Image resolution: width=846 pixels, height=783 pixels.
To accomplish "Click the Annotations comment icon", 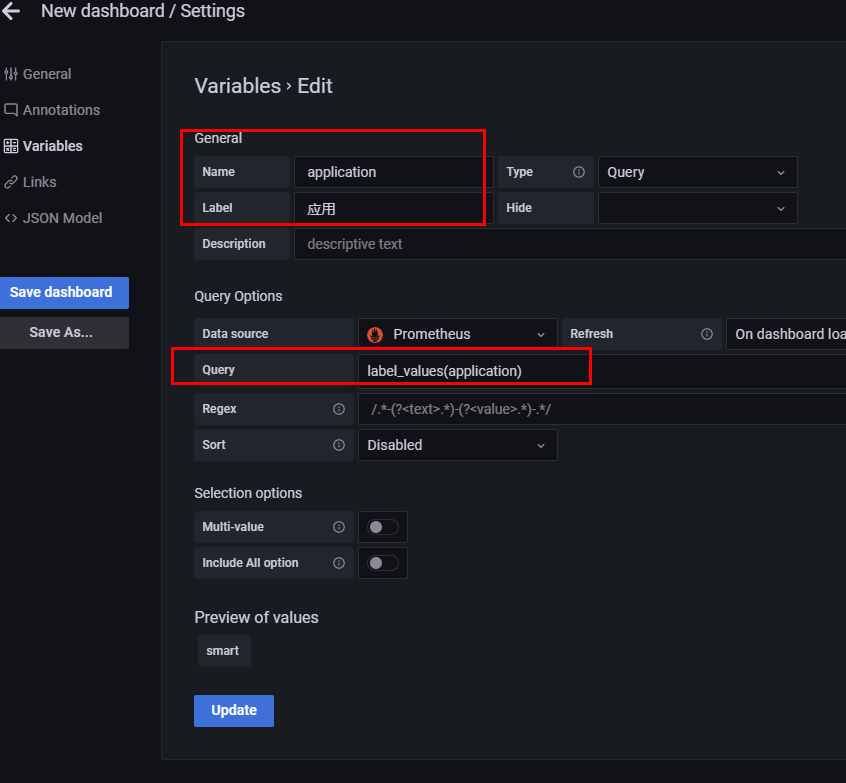I will [x=11, y=110].
